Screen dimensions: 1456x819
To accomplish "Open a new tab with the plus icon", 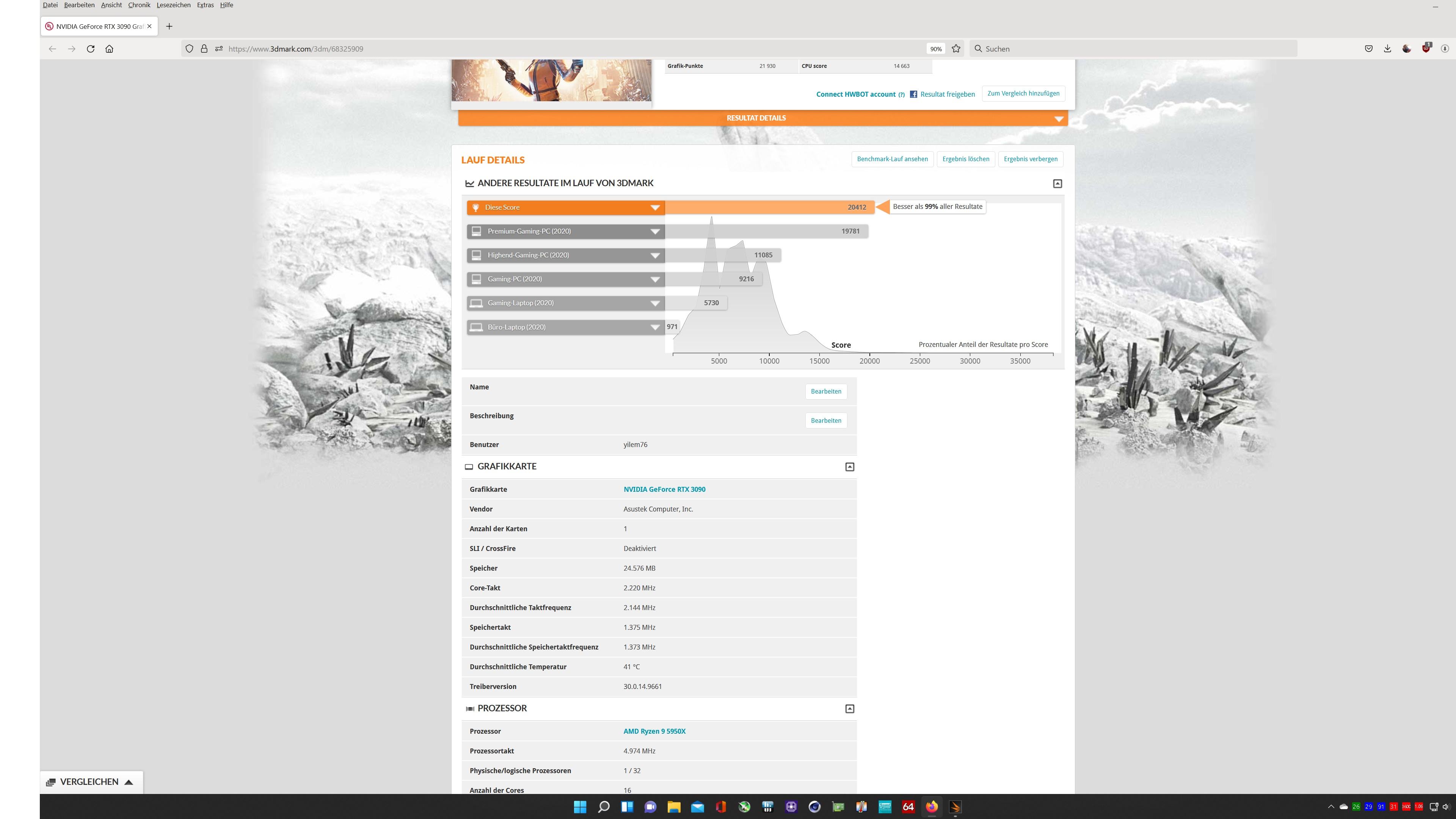I will point(169,27).
